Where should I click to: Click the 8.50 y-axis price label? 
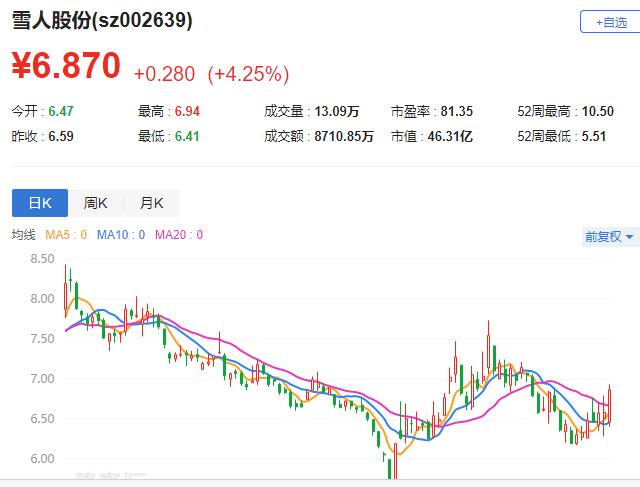tap(42, 259)
